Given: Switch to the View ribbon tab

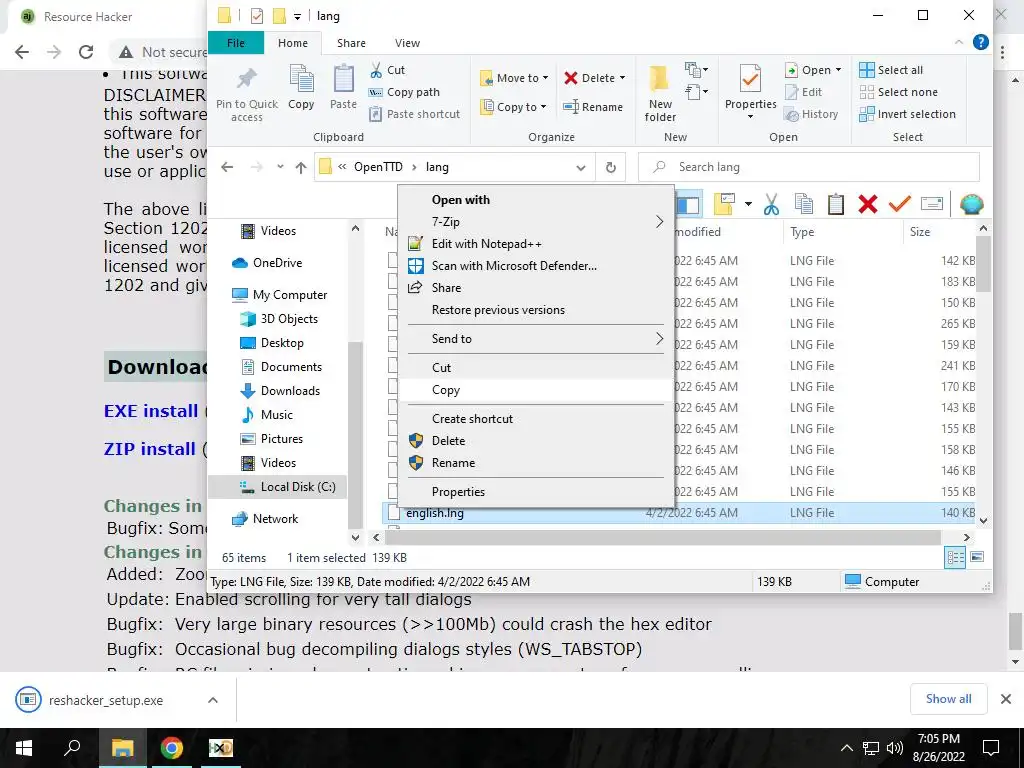Looking at the screenshot, I should pos(407,43).
